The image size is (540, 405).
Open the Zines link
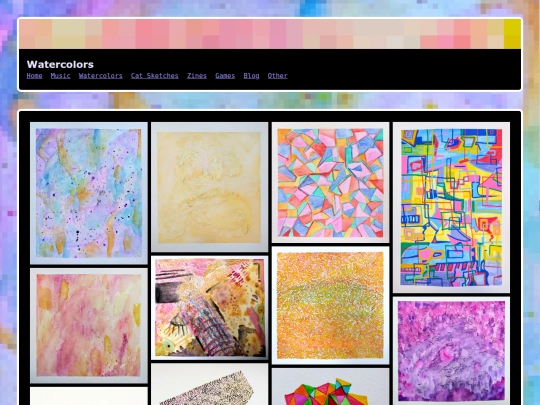197,76
